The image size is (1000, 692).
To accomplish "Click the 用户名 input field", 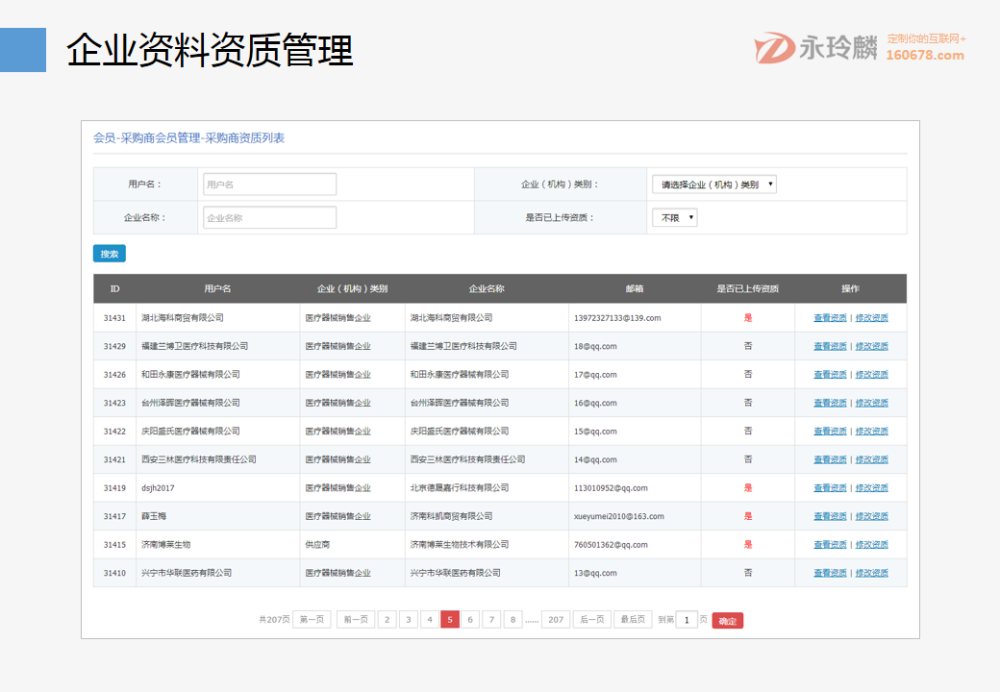I will (269, 184).
